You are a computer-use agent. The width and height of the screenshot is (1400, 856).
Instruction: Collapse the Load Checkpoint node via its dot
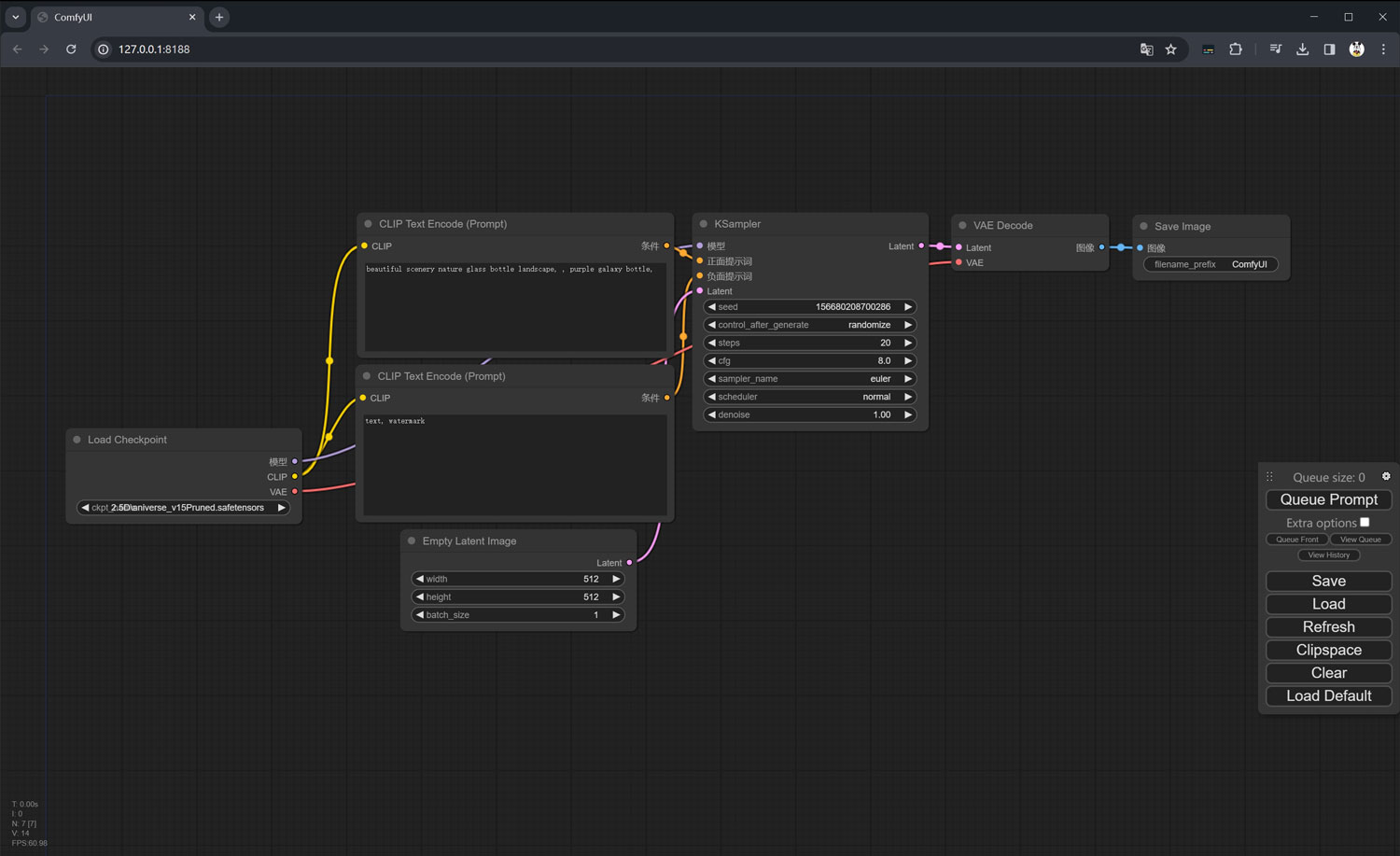[77, 440]
